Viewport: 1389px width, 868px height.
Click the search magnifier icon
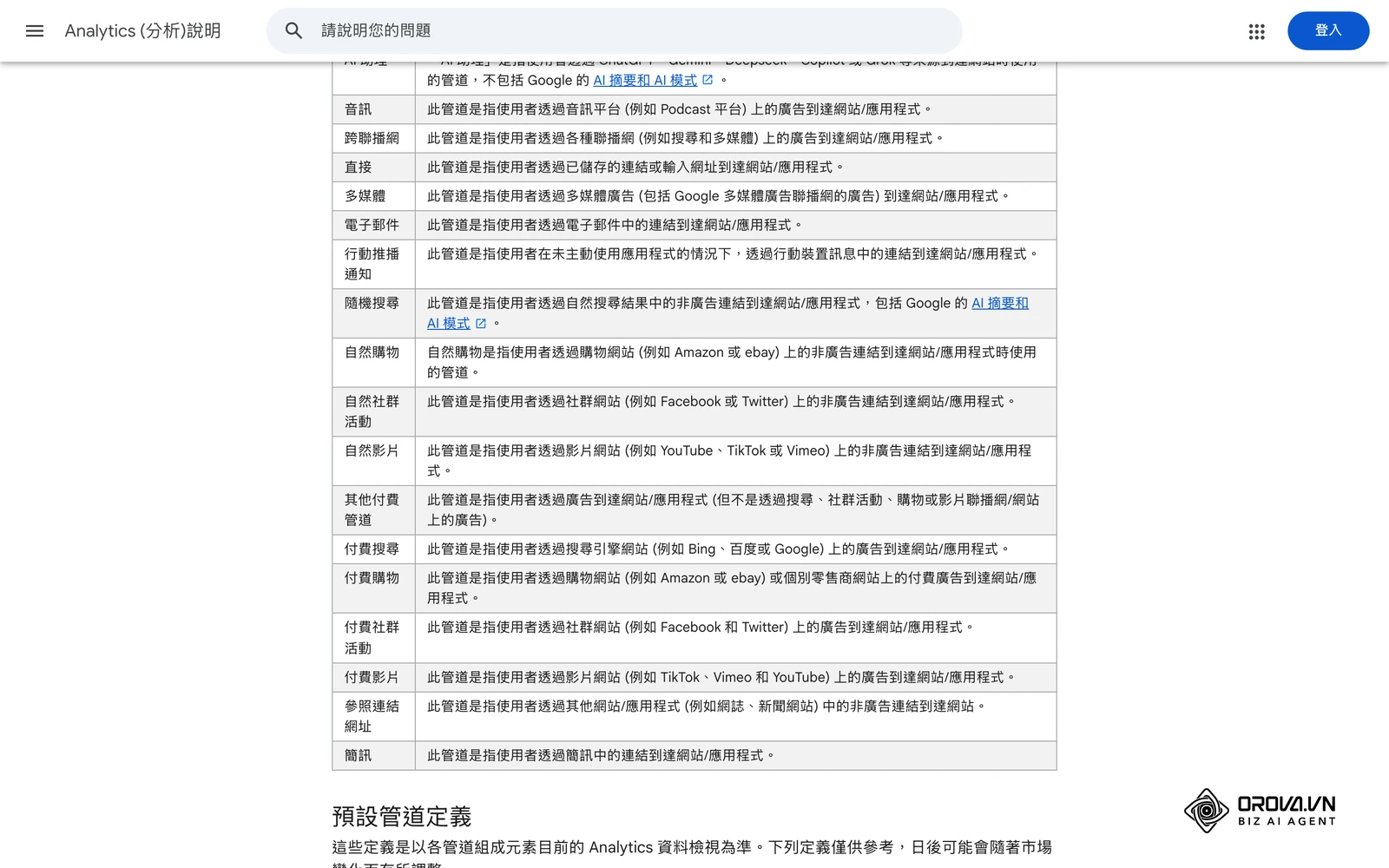point(293,31)
